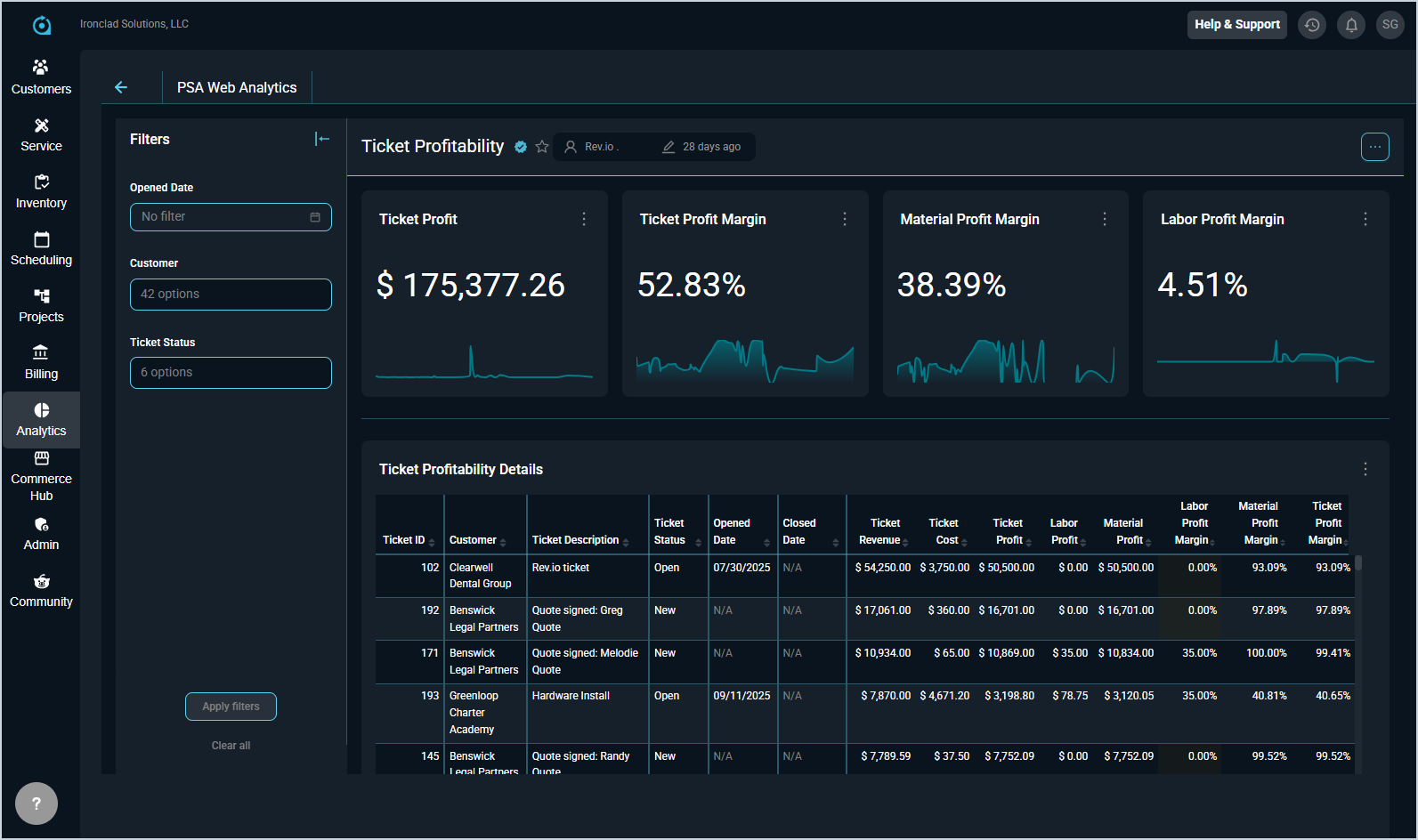Click the Apply filters button
Screen dimensions: 1418x840
click(x=231, y=707)
